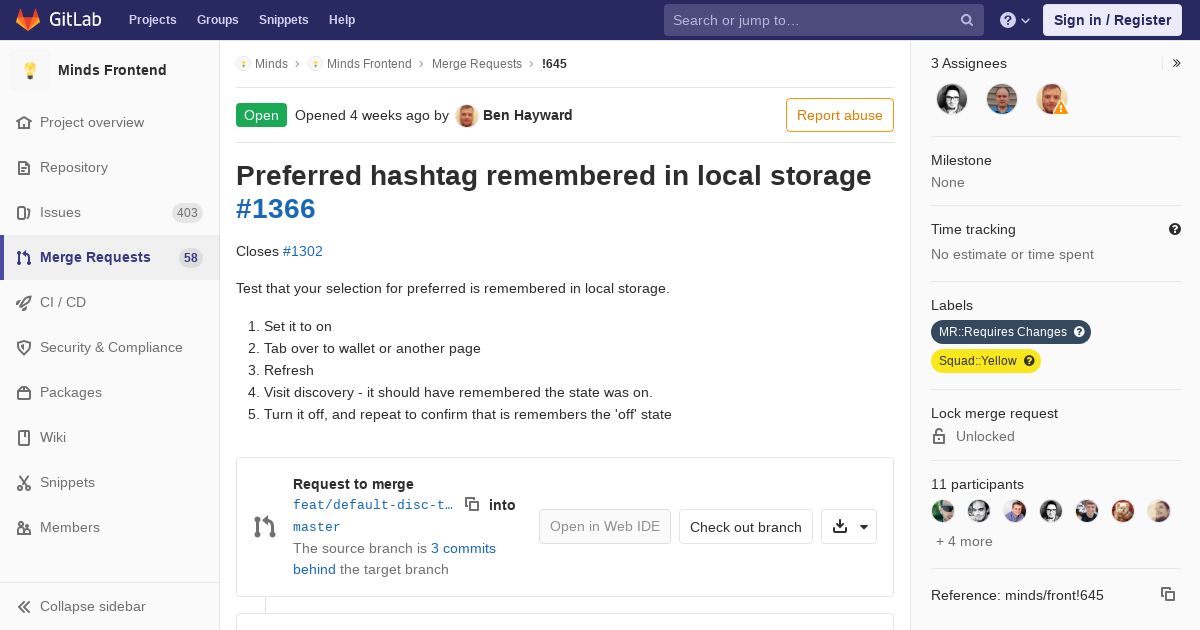The image size is (1200, 630).
Task: Show the 4 more participants
Action: pos(964,541)
